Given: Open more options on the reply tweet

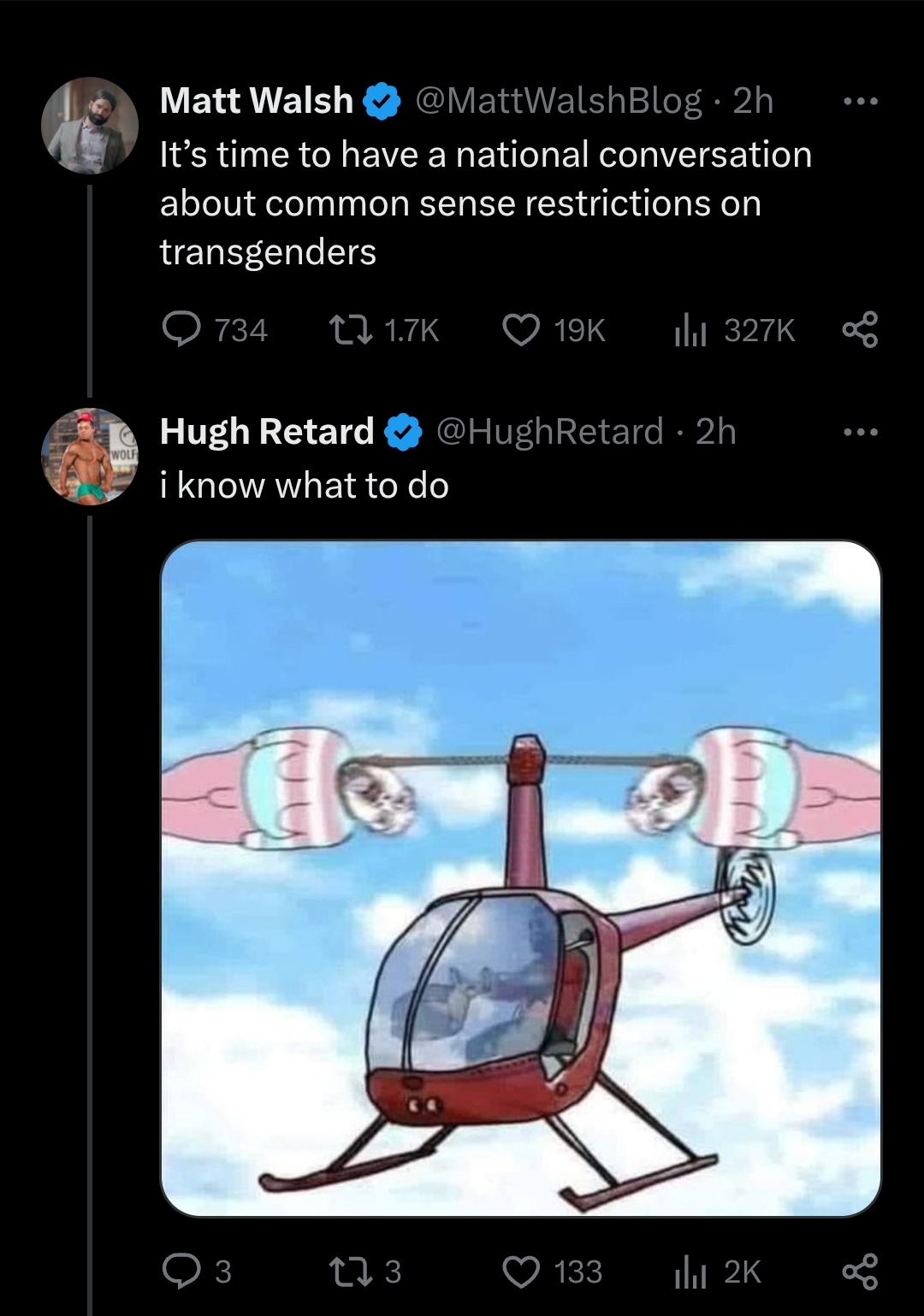Looking at the screenshot, I should [x=860, y=433].
